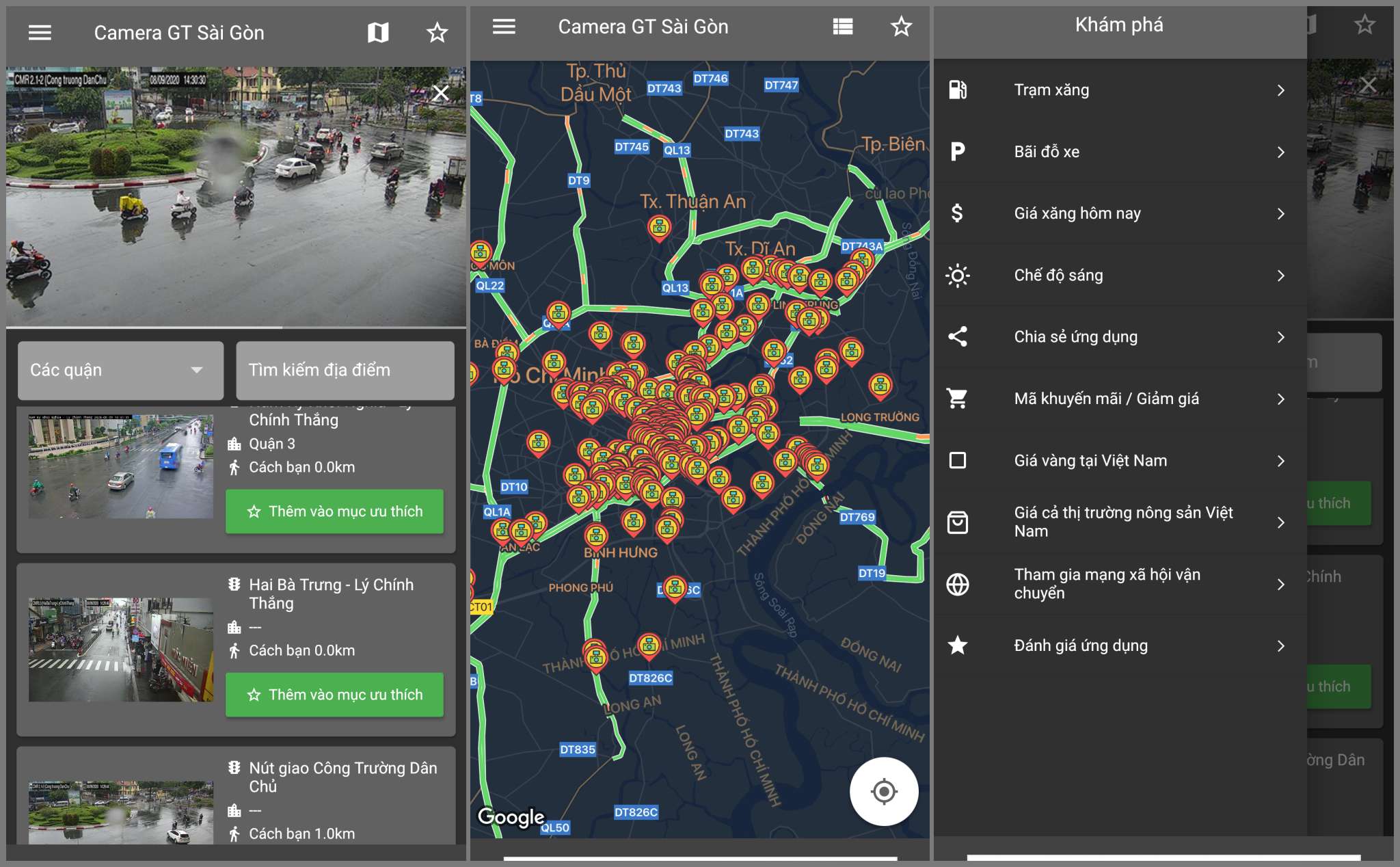Select Hai Bà Trưng - Lý Chính Thắng title

tap(332, 593)
